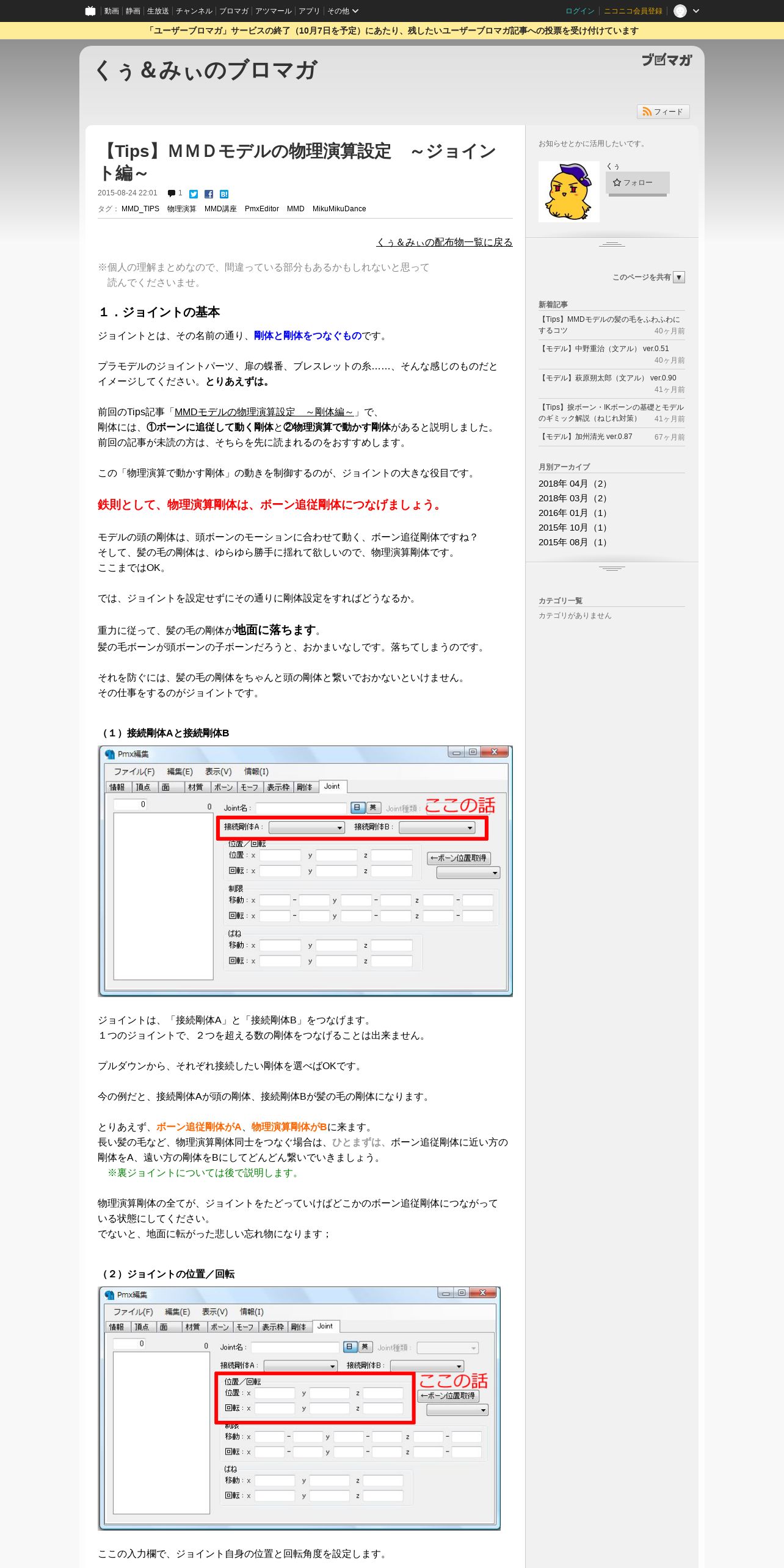The width and height of the screenshot is (784, 1568).
Task: Click the MMD講座 tag
Action: click(x=220, y=209)
